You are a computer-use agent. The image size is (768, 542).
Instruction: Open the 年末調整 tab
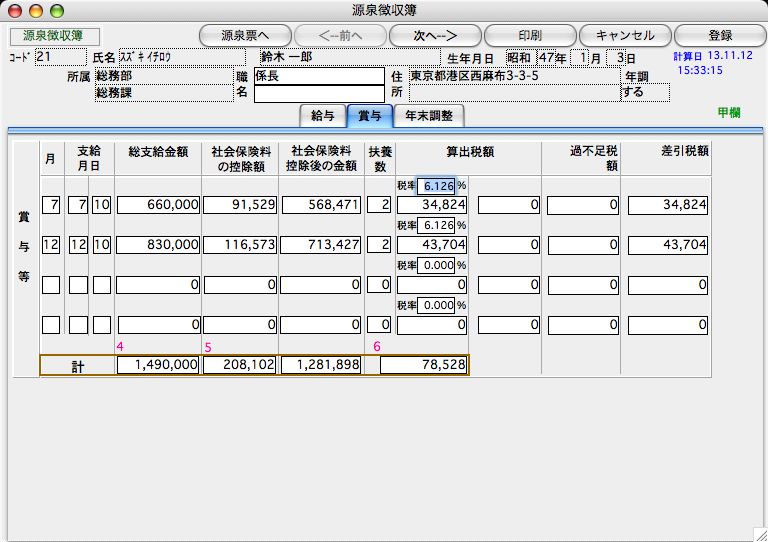tap(428, 116)
